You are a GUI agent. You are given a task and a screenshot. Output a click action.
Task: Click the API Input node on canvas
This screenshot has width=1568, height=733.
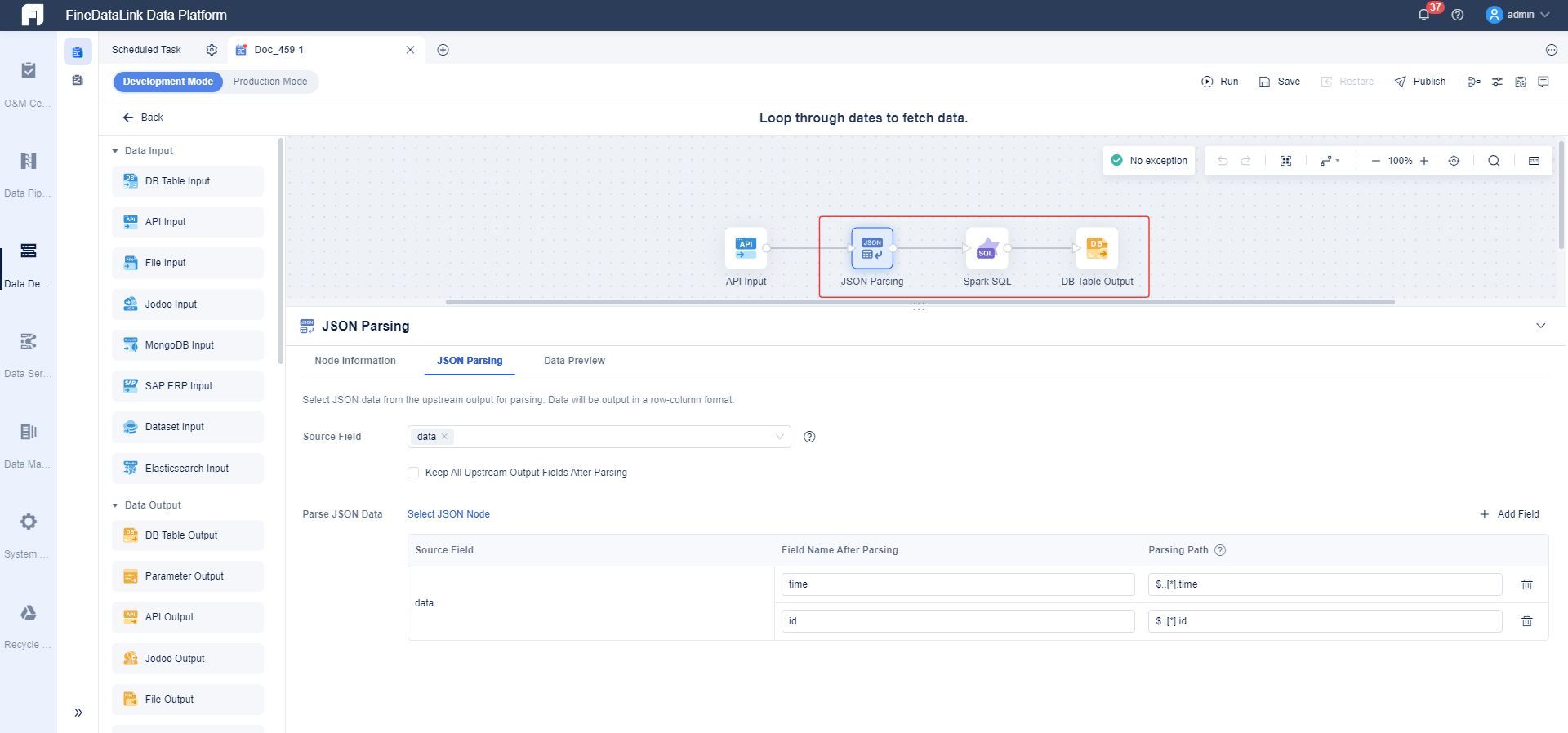point(746,248)
